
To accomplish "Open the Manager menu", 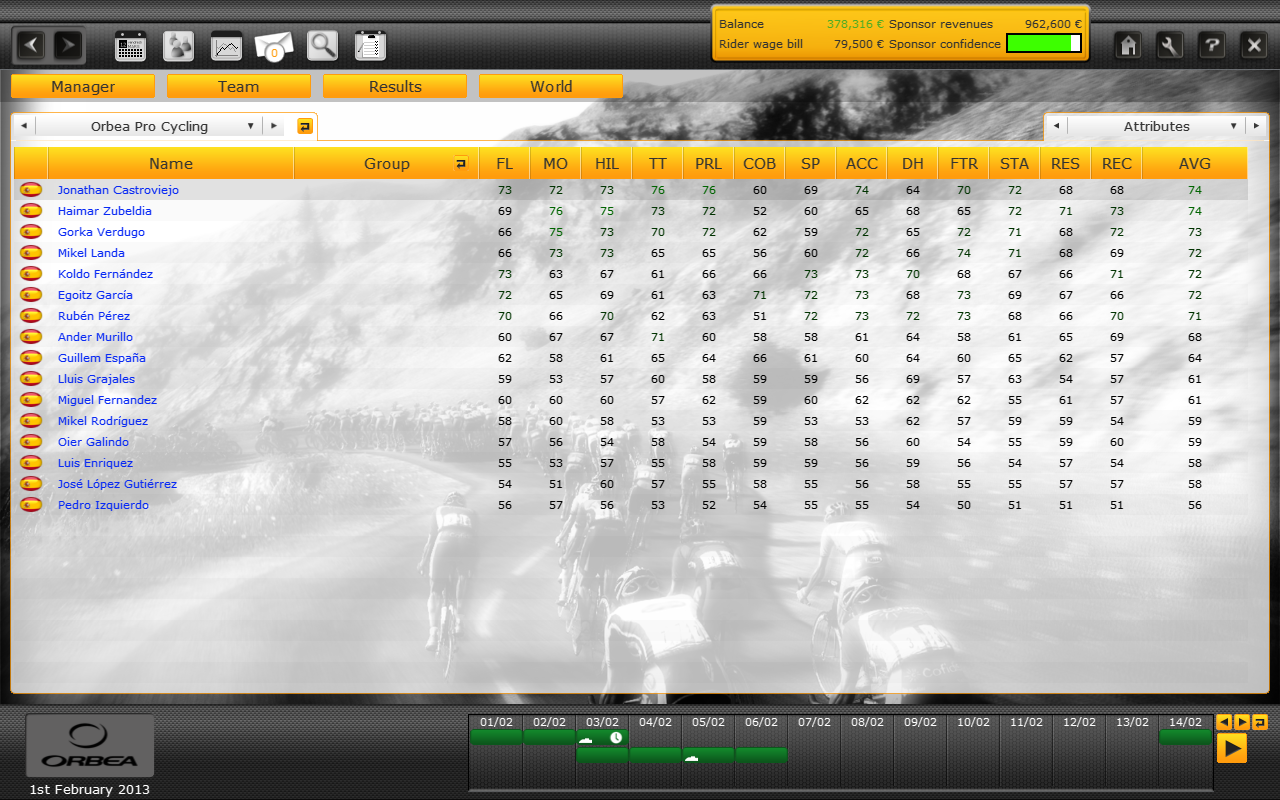I will [83, 87].
